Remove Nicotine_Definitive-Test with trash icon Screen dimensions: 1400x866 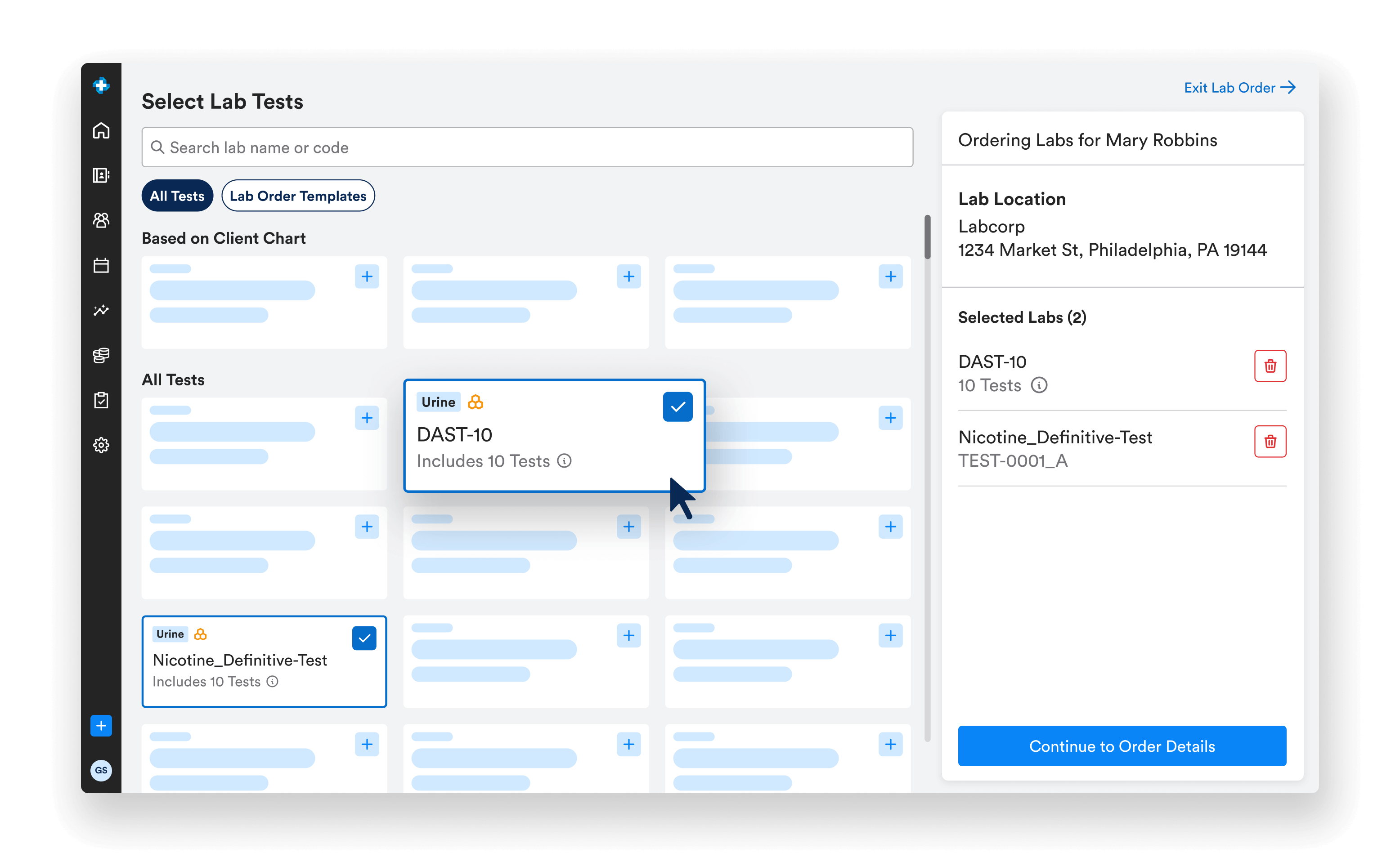coord(1270,442)
